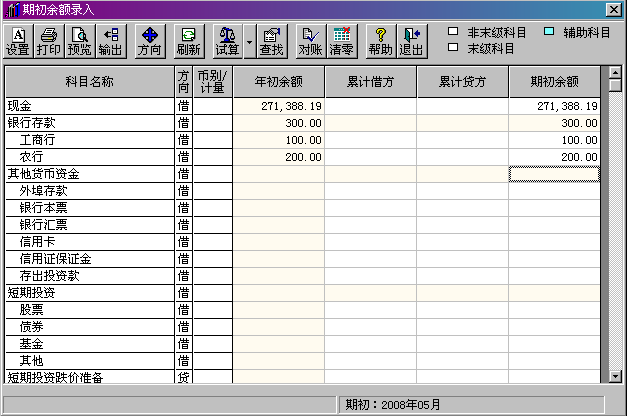Image resolution: width=627 pixels, height=416 pixels.
Task: Click the 末级科目 legend color box
Action: tap(453, 47)
